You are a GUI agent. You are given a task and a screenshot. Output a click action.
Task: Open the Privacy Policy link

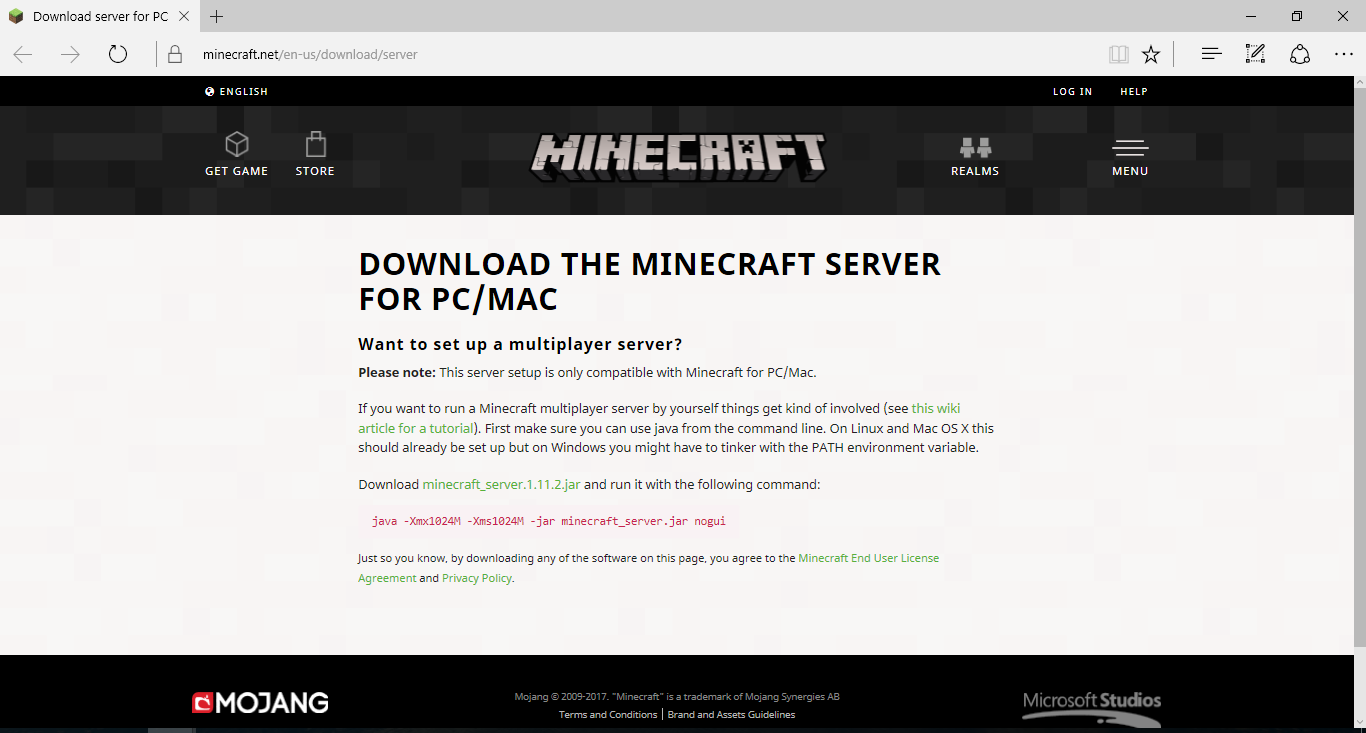pyautogui.click(x=477, y=578)
